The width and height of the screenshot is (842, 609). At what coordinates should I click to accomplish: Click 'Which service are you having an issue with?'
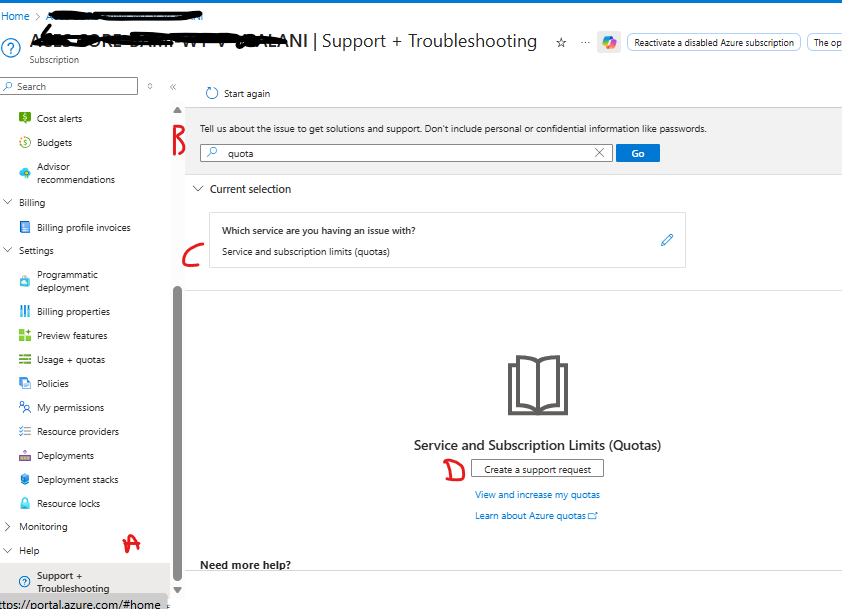coord(318,230)
